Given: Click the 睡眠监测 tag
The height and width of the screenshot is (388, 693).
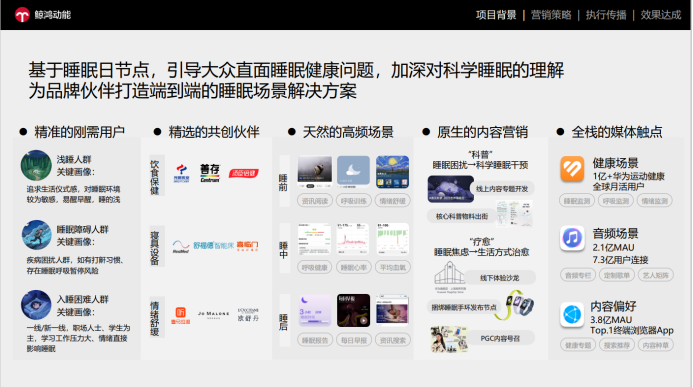Looking at the screenshot, I should (x=577, y=201).
